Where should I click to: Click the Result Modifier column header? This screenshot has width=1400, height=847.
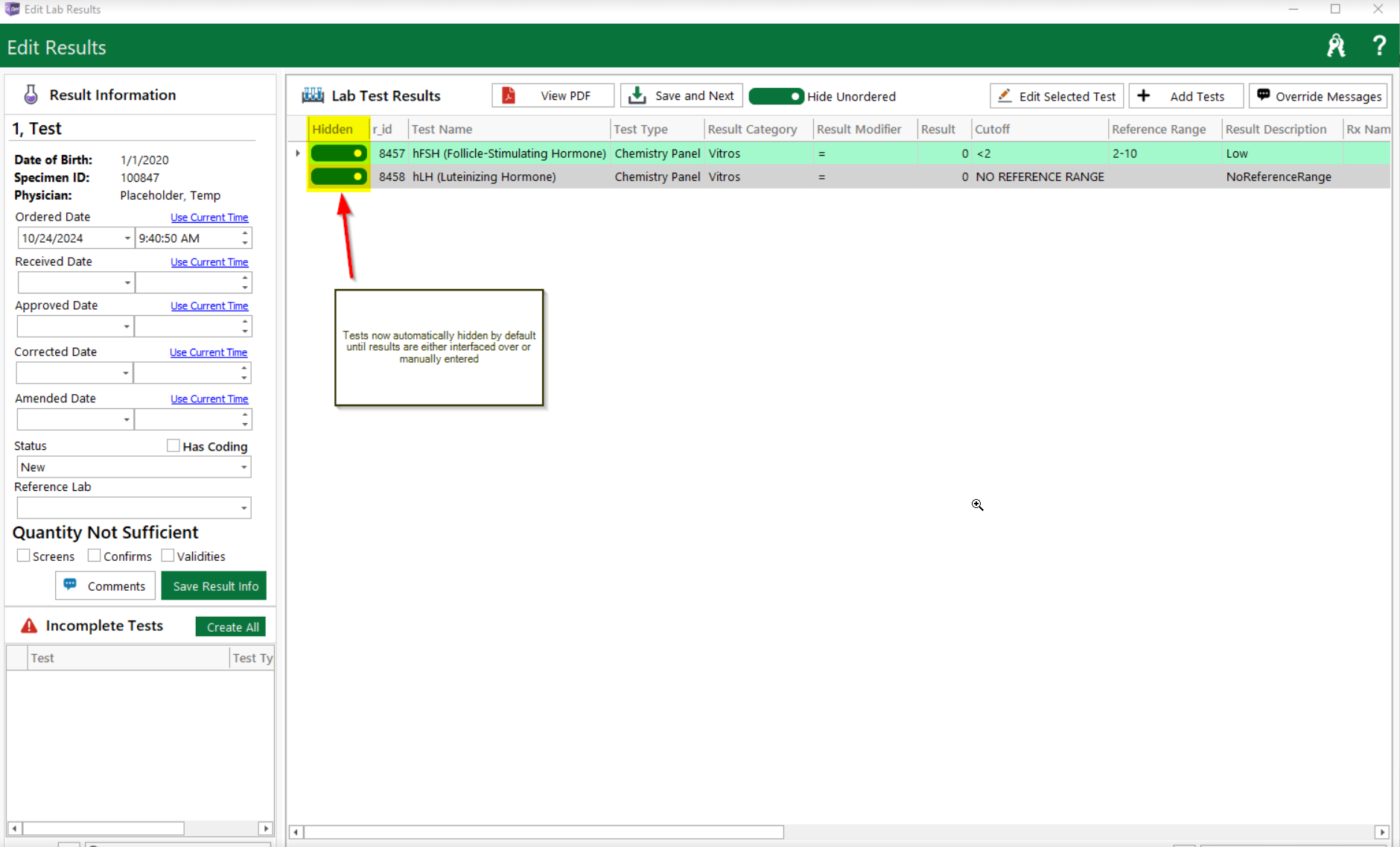click(865, 129)
